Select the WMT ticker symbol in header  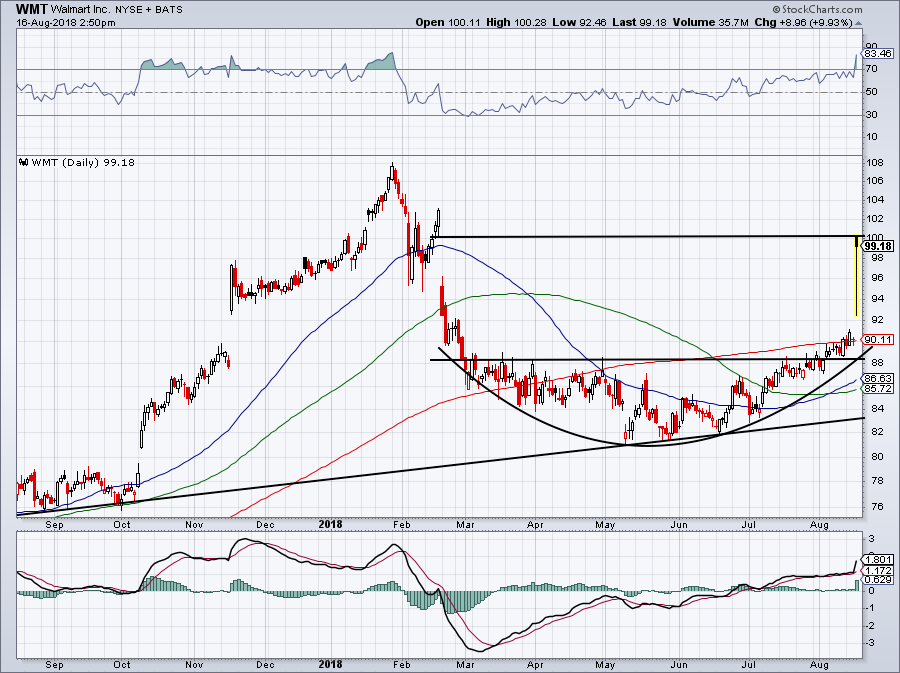(x=32, y=9)
